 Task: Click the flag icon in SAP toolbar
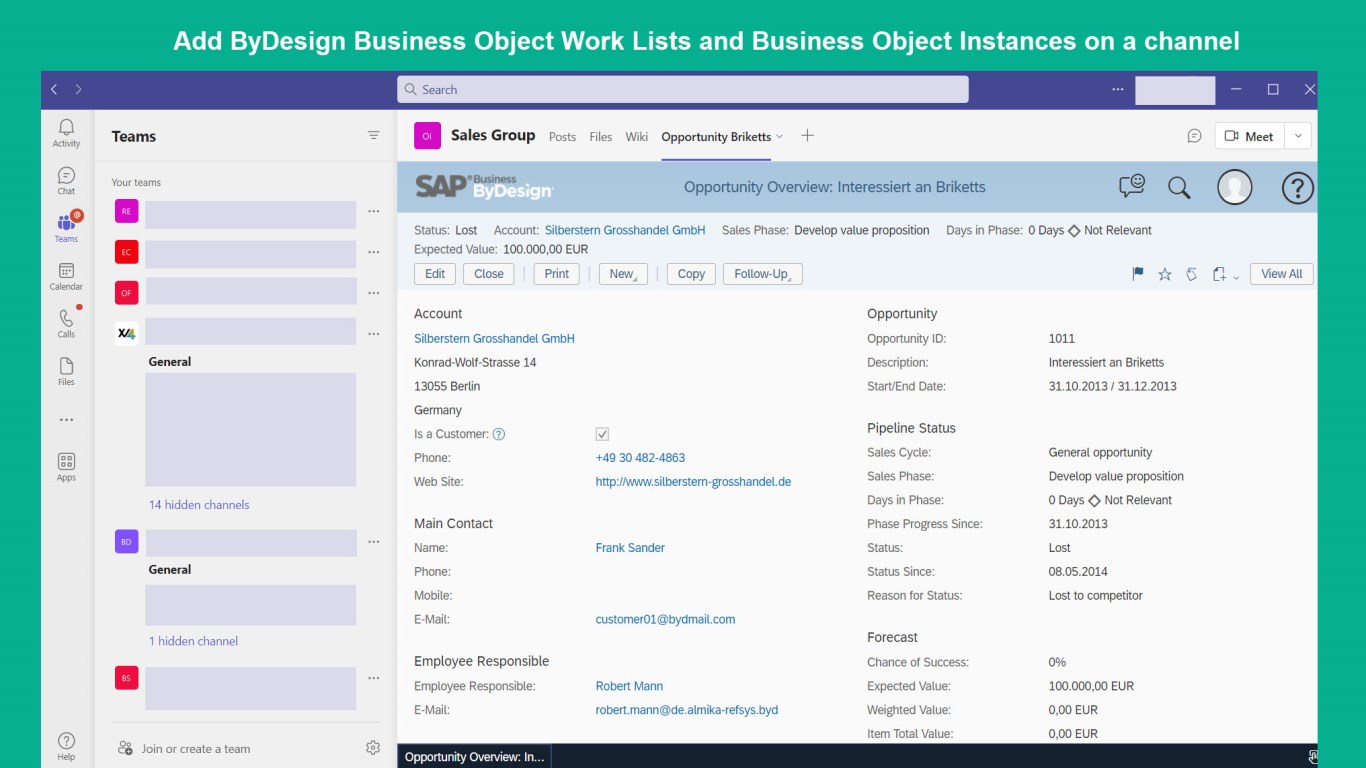coord(1137,274)
